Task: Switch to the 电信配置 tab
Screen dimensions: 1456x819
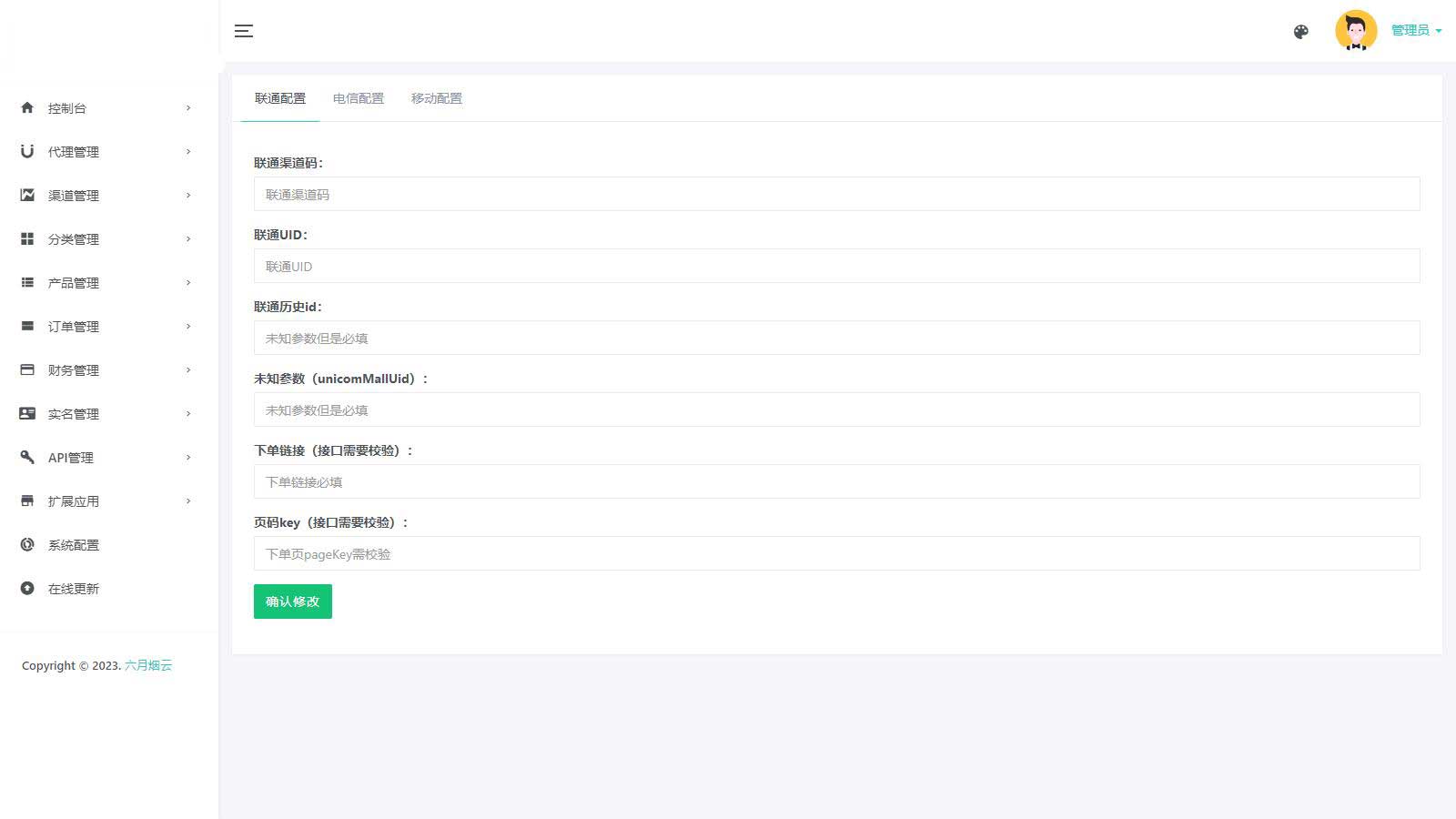Action: point(359,98)
